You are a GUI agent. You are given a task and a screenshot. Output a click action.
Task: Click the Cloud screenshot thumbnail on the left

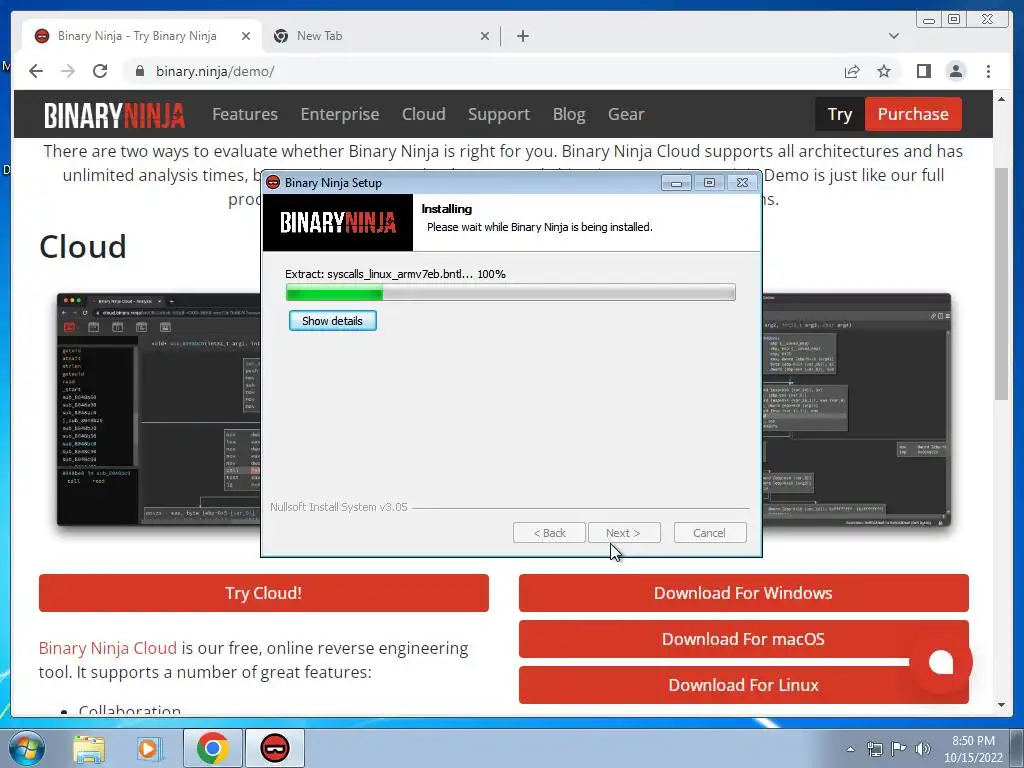click(x=159, y=409)
